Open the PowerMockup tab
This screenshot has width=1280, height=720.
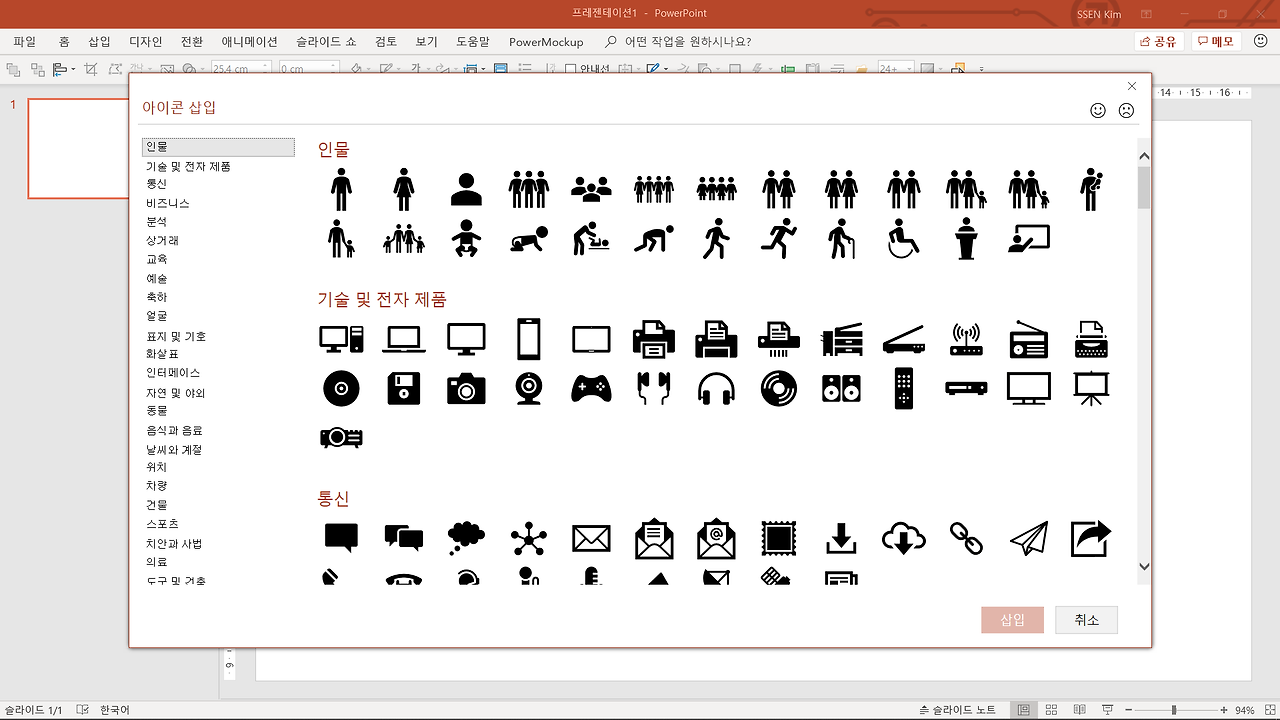click(x=546, y=42)
